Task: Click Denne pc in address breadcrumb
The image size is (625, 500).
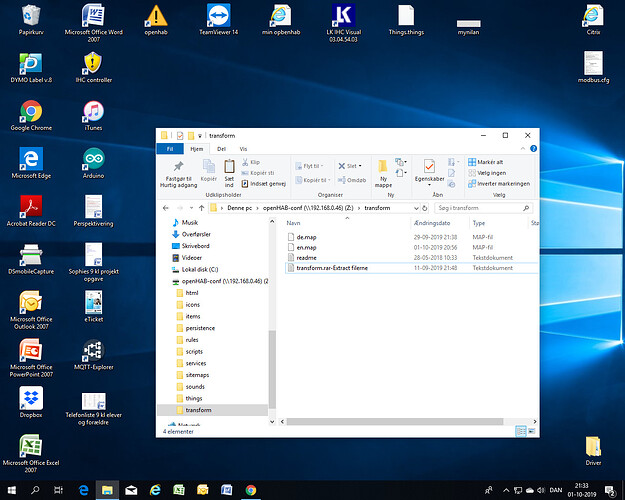Action: click(240, 208)
